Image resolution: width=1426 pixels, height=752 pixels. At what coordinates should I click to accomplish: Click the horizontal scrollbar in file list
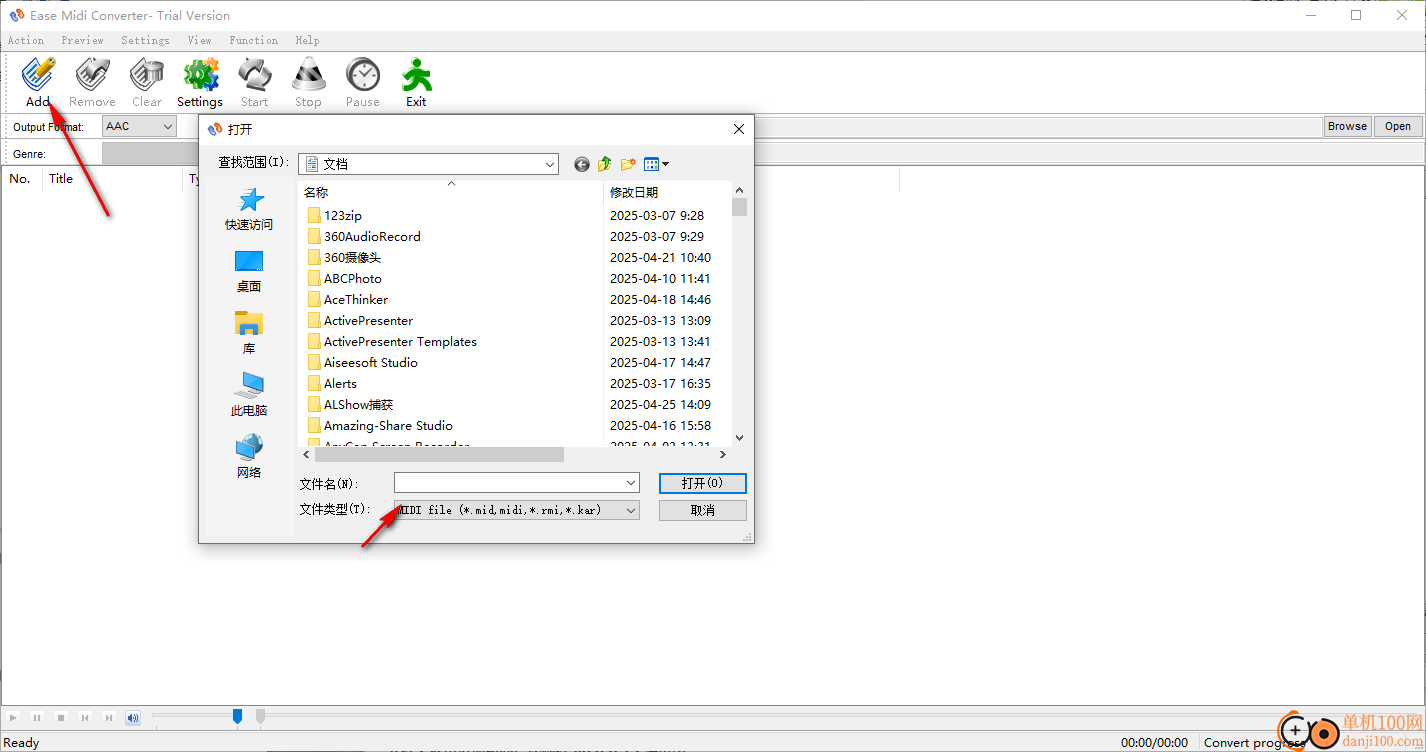[440, 455]
